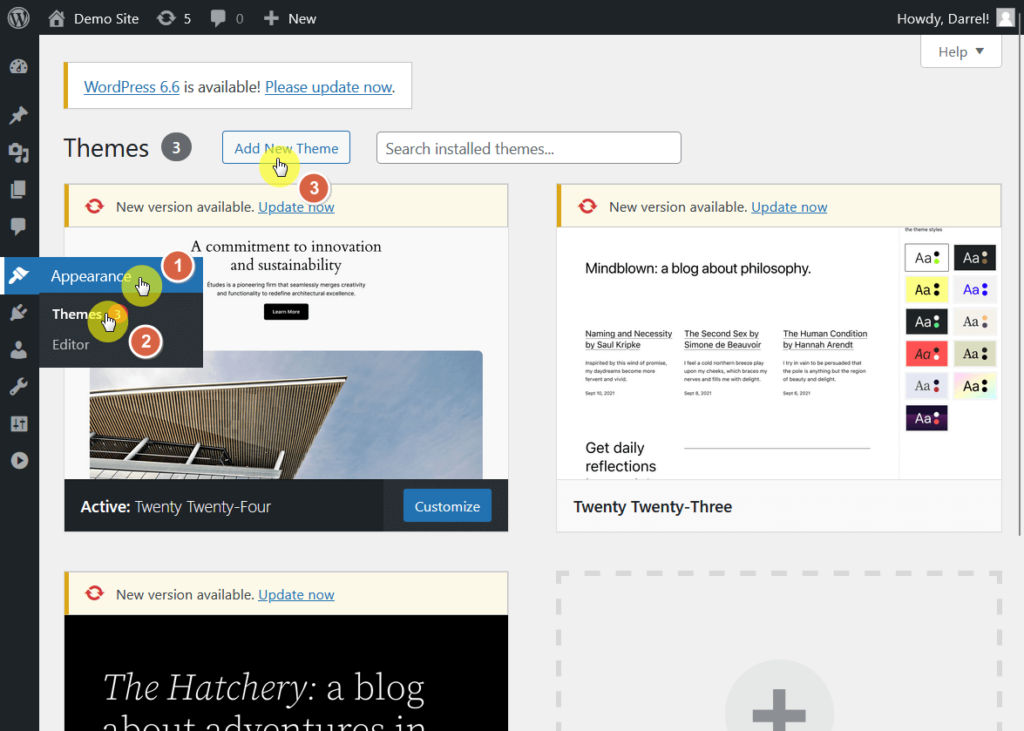Visit Demo Site home link
This screenshot has height=731, width=1024.
click(x=93, y=18)
